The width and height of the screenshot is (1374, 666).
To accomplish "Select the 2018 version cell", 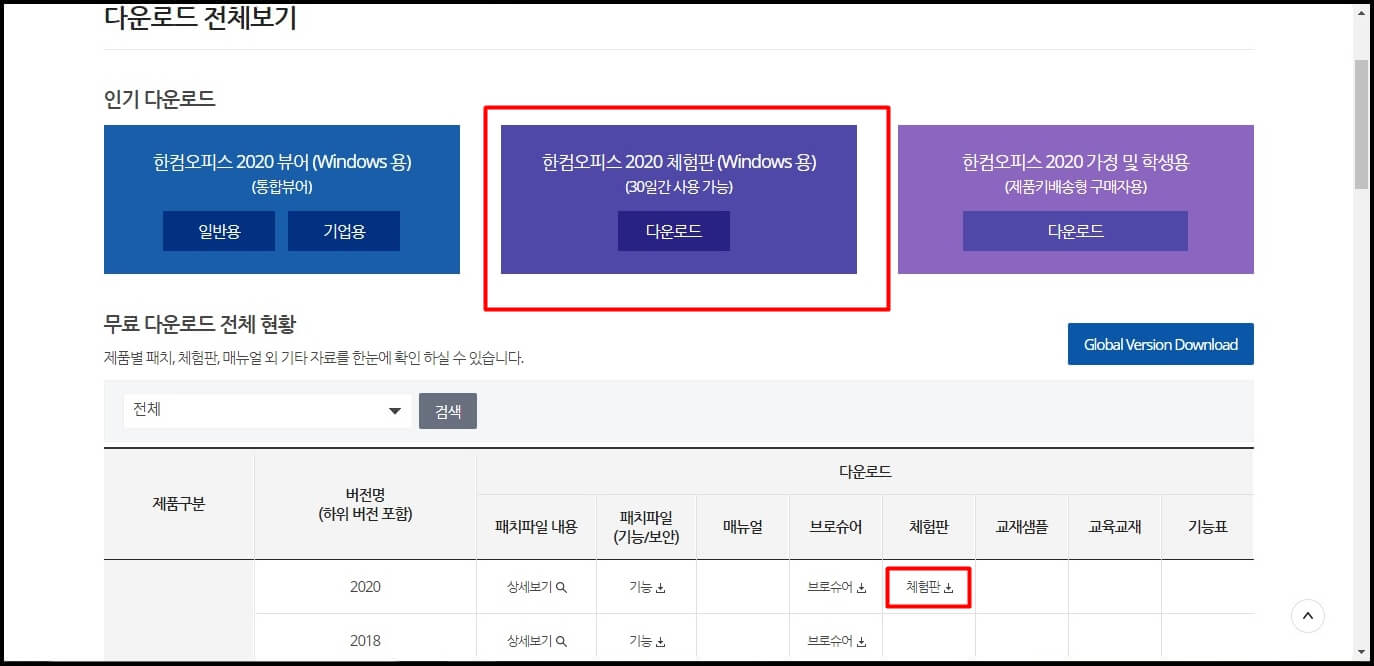I will point(365,641).
